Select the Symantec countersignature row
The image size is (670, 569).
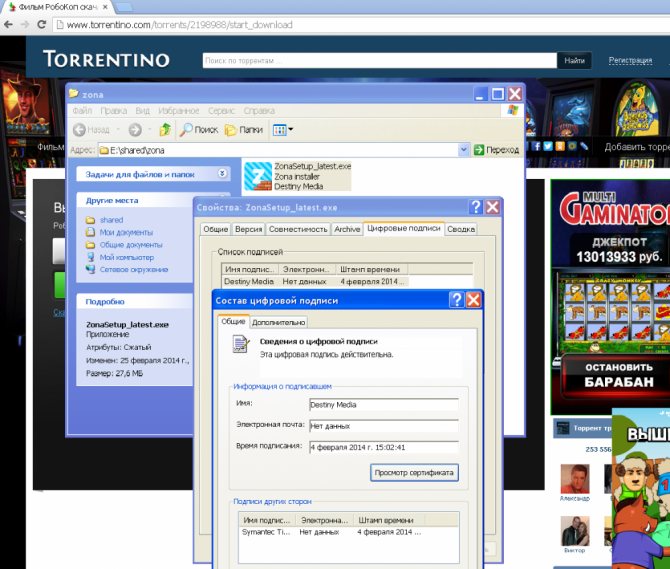pyautogui.click(x=348, y=532)
